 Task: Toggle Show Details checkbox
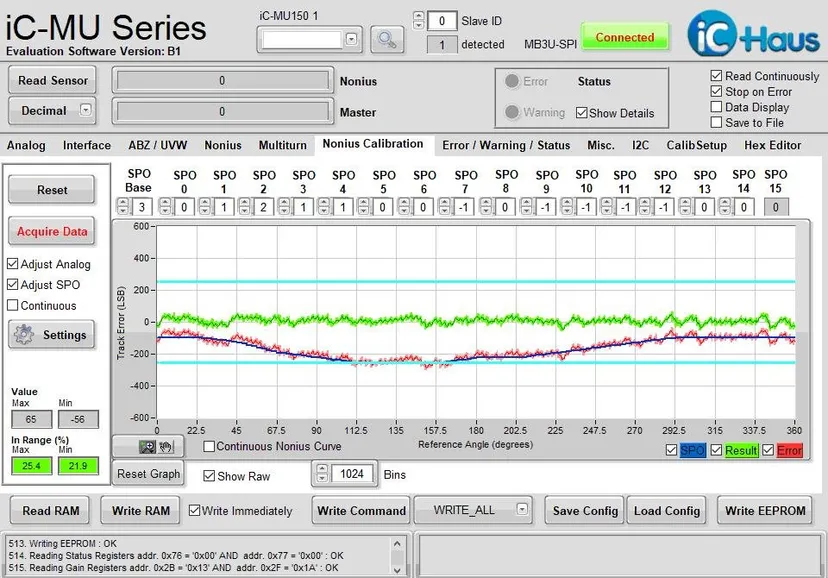pyautogui.click(x=581, y=113)
